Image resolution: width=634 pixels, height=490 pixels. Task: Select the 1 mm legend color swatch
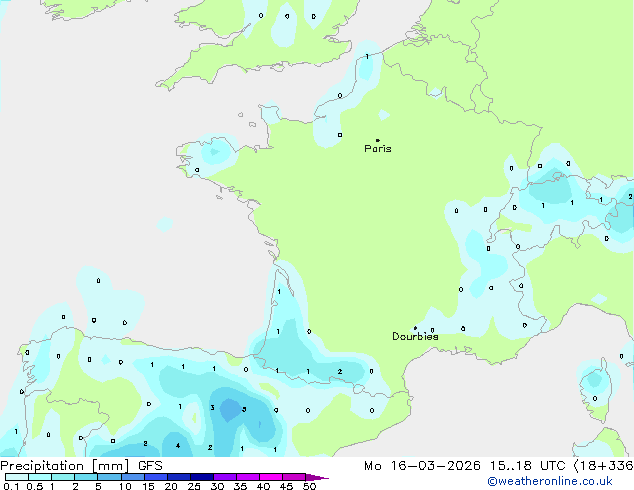[x=63, y=477]
